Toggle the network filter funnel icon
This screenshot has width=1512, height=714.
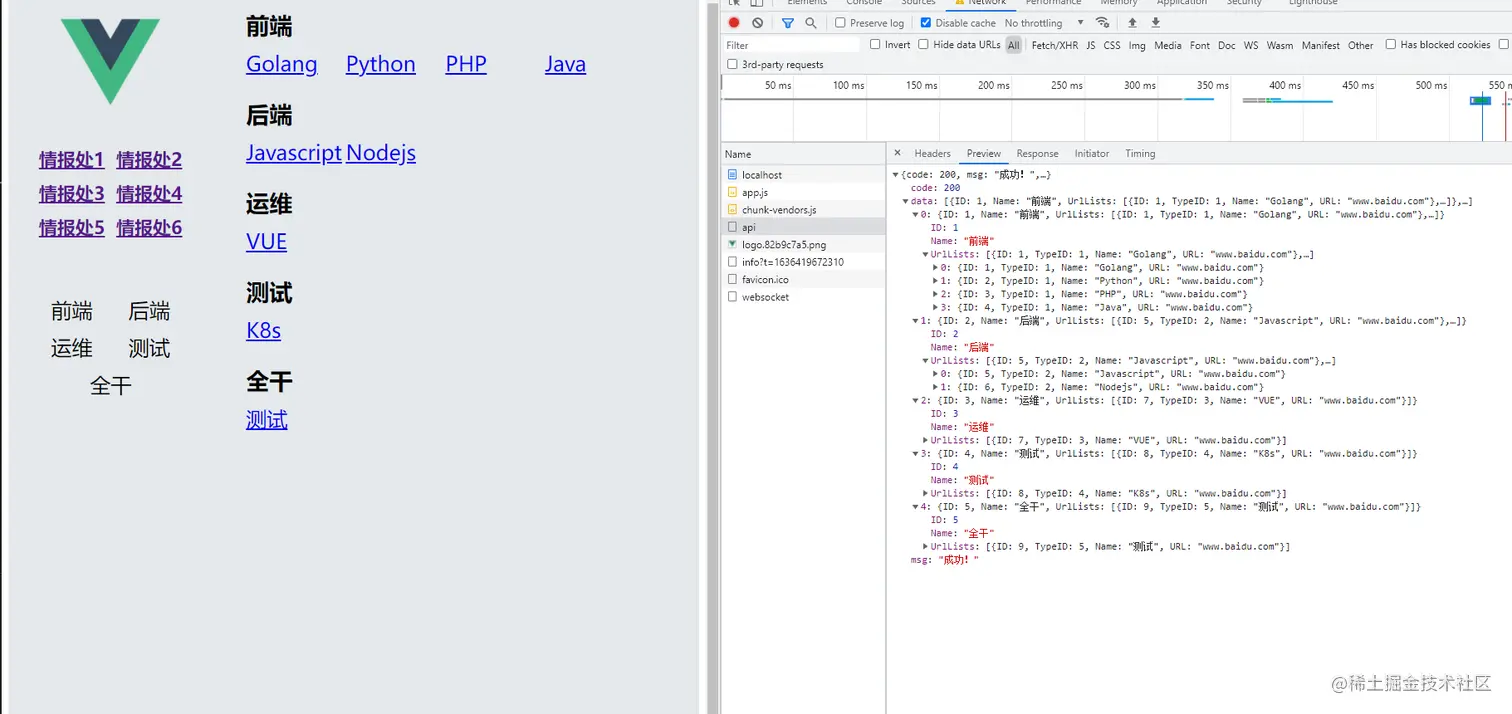[788, 23]
